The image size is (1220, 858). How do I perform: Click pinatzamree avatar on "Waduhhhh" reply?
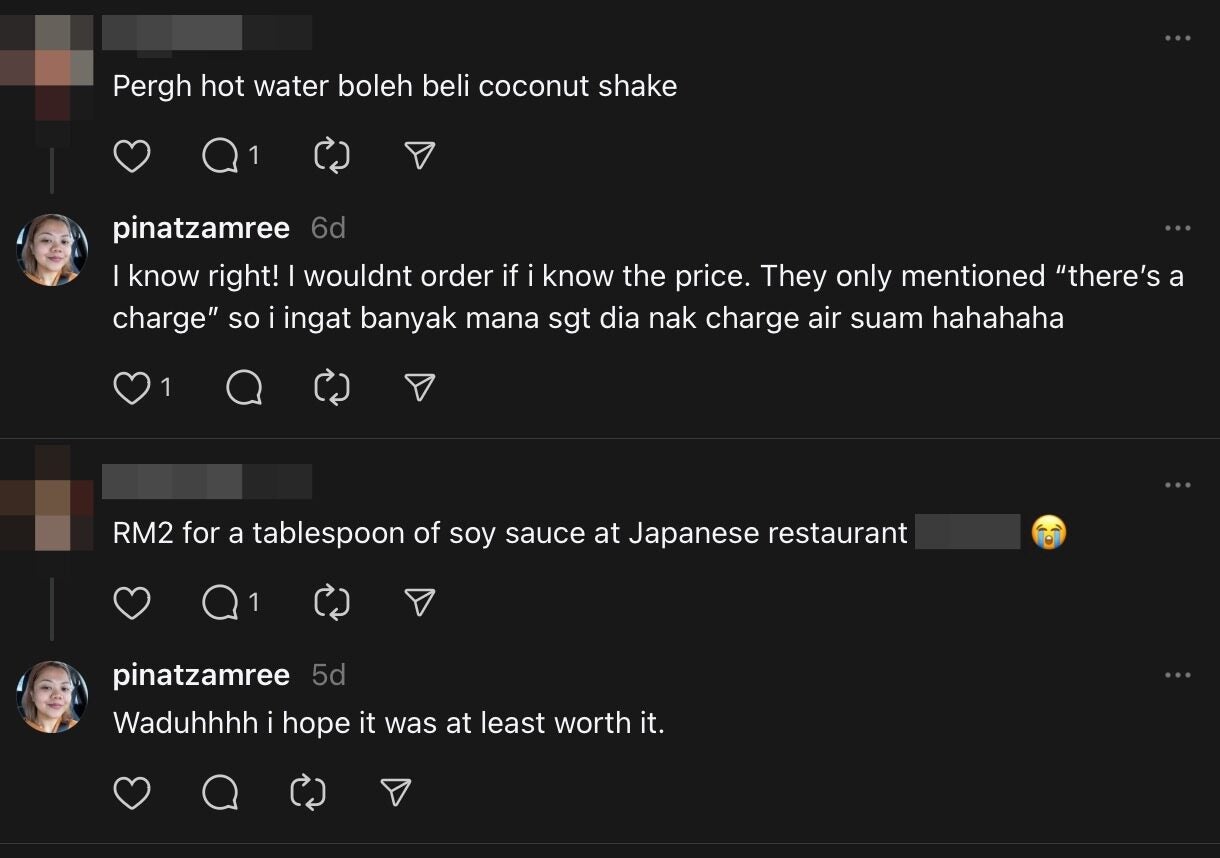click(x=53, y=697)
